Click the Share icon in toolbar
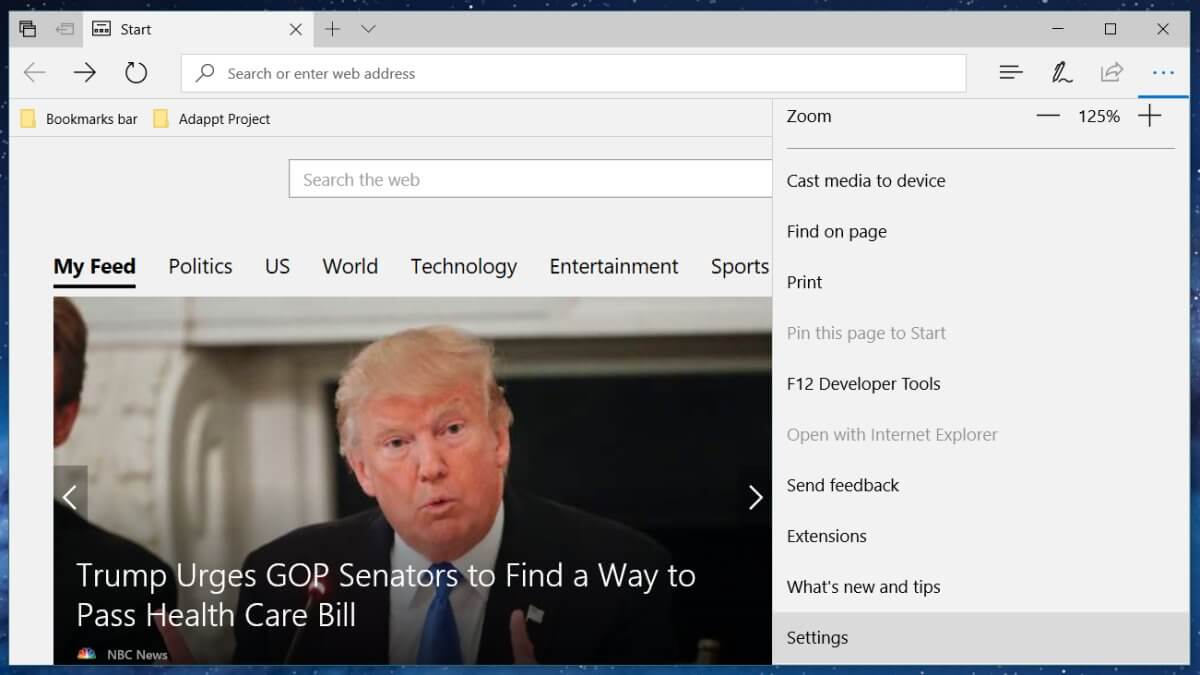 (1111, 72)
